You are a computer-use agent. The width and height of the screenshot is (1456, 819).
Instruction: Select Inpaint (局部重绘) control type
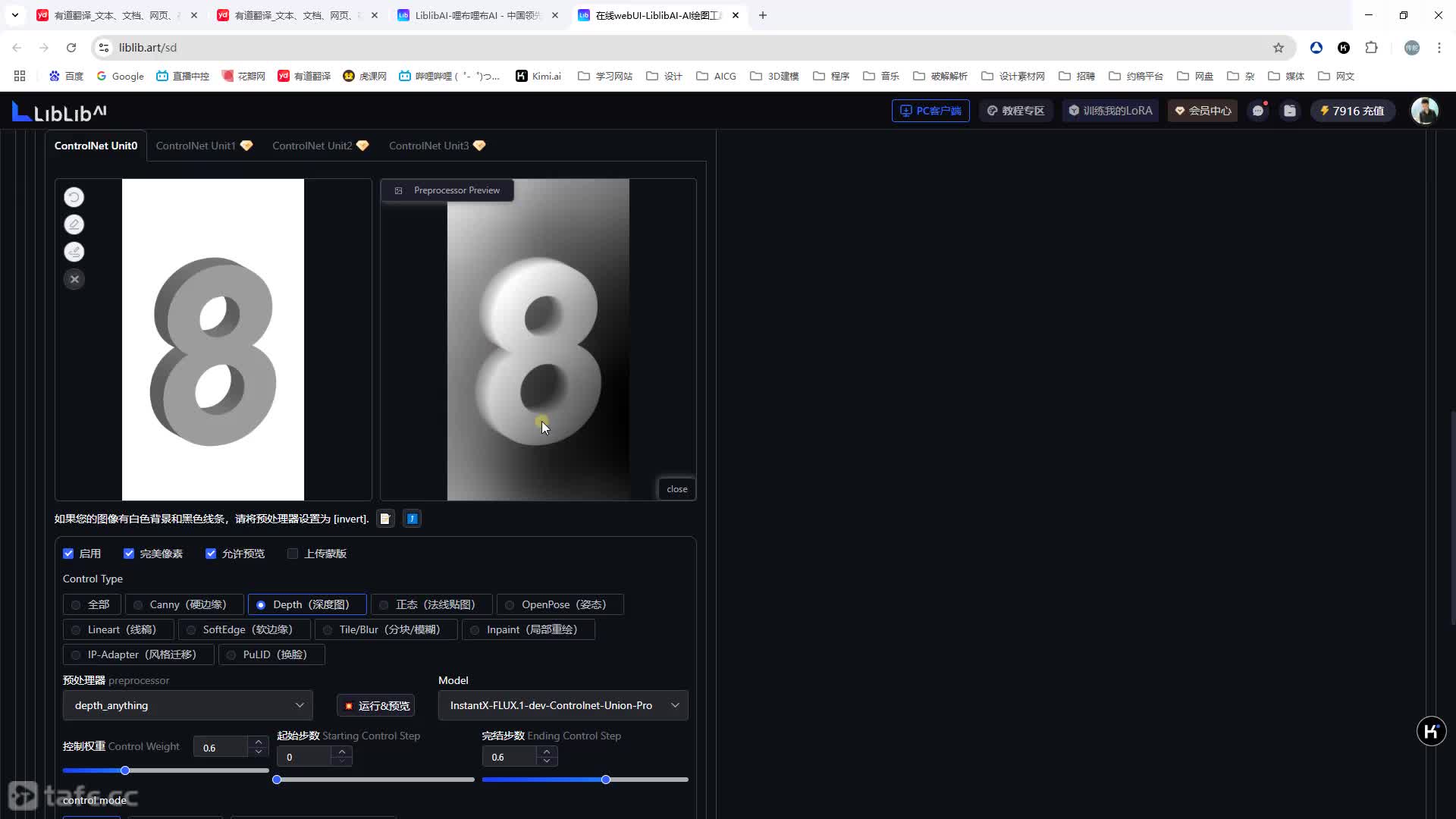(528, 629)
